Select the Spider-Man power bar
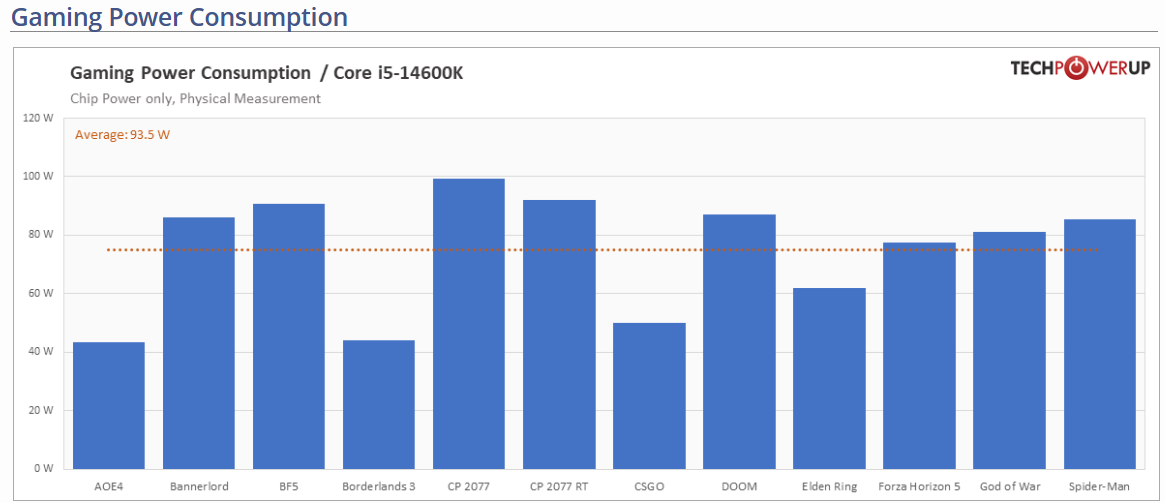This screenshot has width=1165, height=503. point(1100,344)
